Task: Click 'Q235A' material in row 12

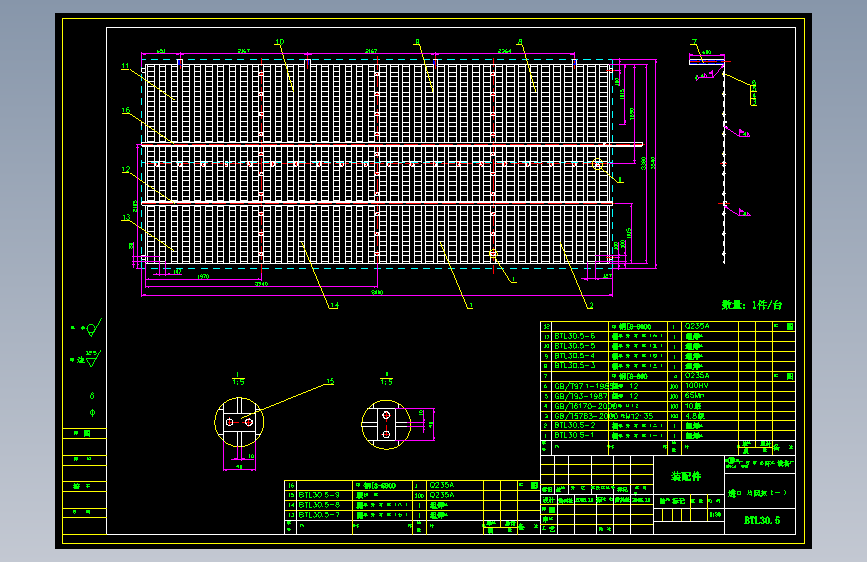Action: pos(697,326)
